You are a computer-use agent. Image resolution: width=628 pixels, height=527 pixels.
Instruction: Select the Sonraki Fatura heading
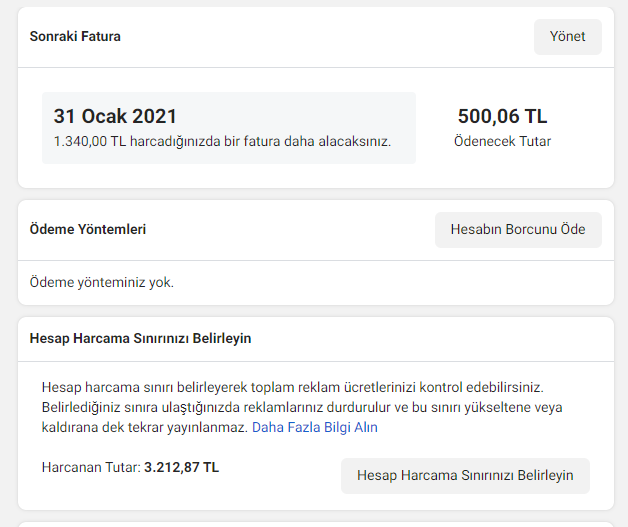[x=75, y=36]
